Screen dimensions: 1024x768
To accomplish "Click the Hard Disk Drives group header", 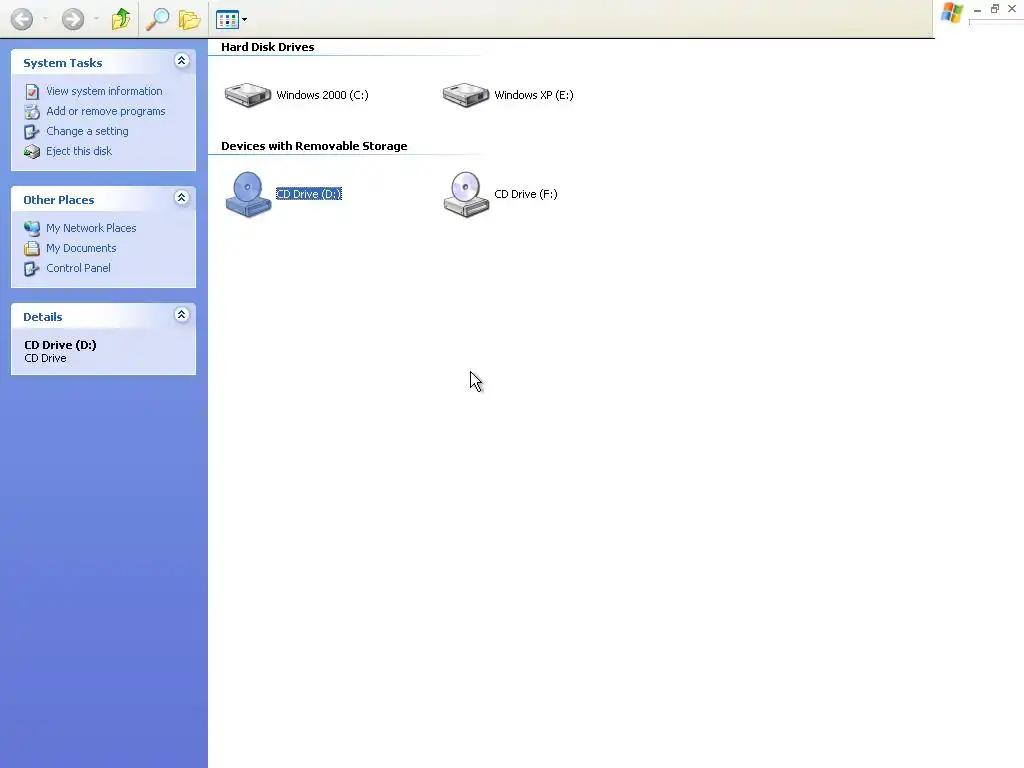I will coord(268,47).
